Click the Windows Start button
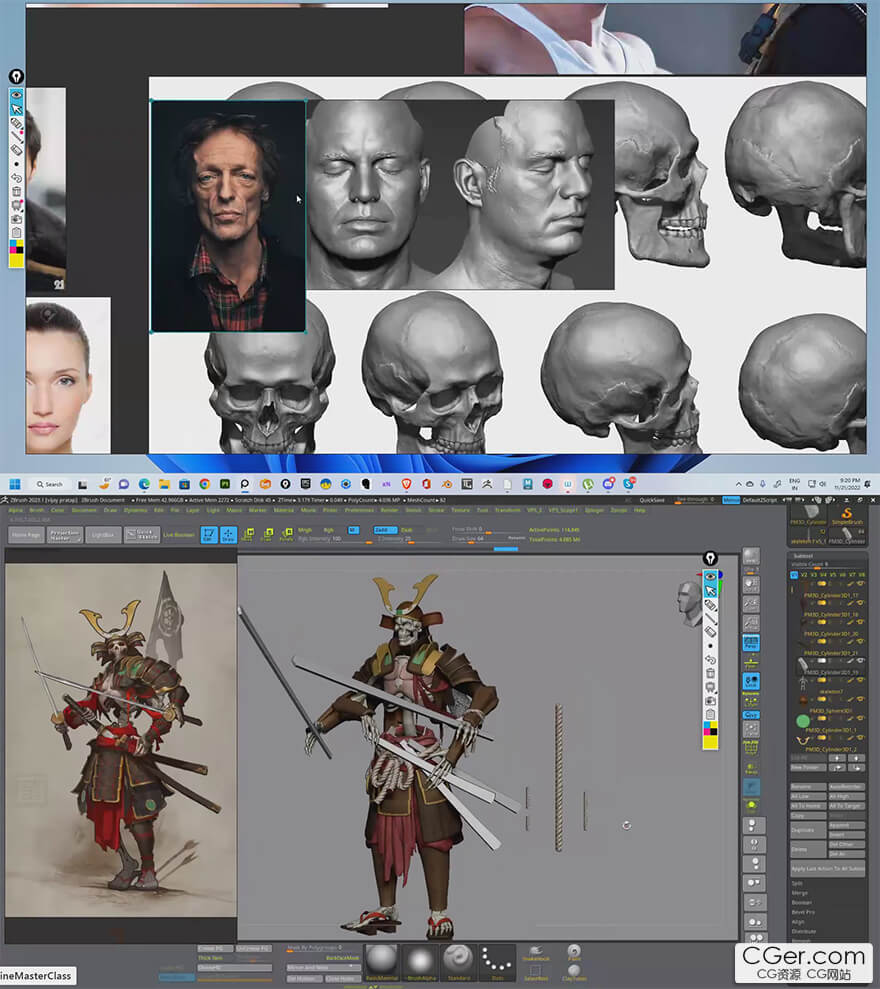 [x=15, y=484]
